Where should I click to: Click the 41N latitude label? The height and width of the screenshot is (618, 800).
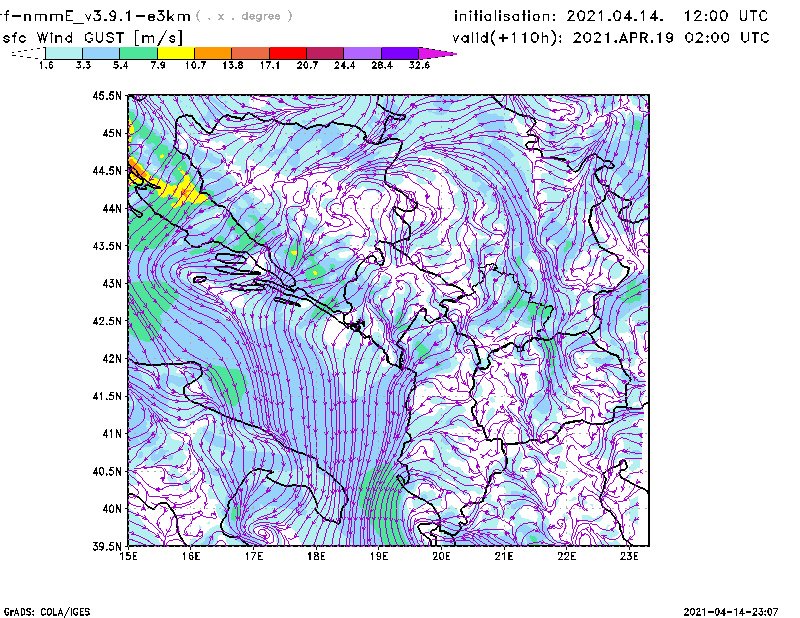point(112,434)
